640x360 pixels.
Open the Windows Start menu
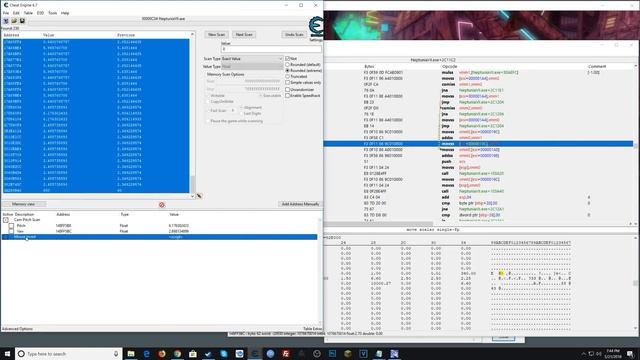coord(7,353)
